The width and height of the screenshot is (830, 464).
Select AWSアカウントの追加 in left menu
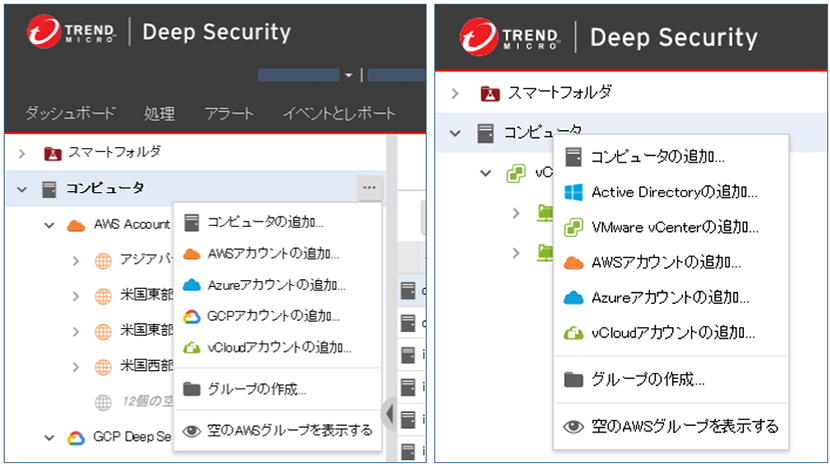[273, 253]
